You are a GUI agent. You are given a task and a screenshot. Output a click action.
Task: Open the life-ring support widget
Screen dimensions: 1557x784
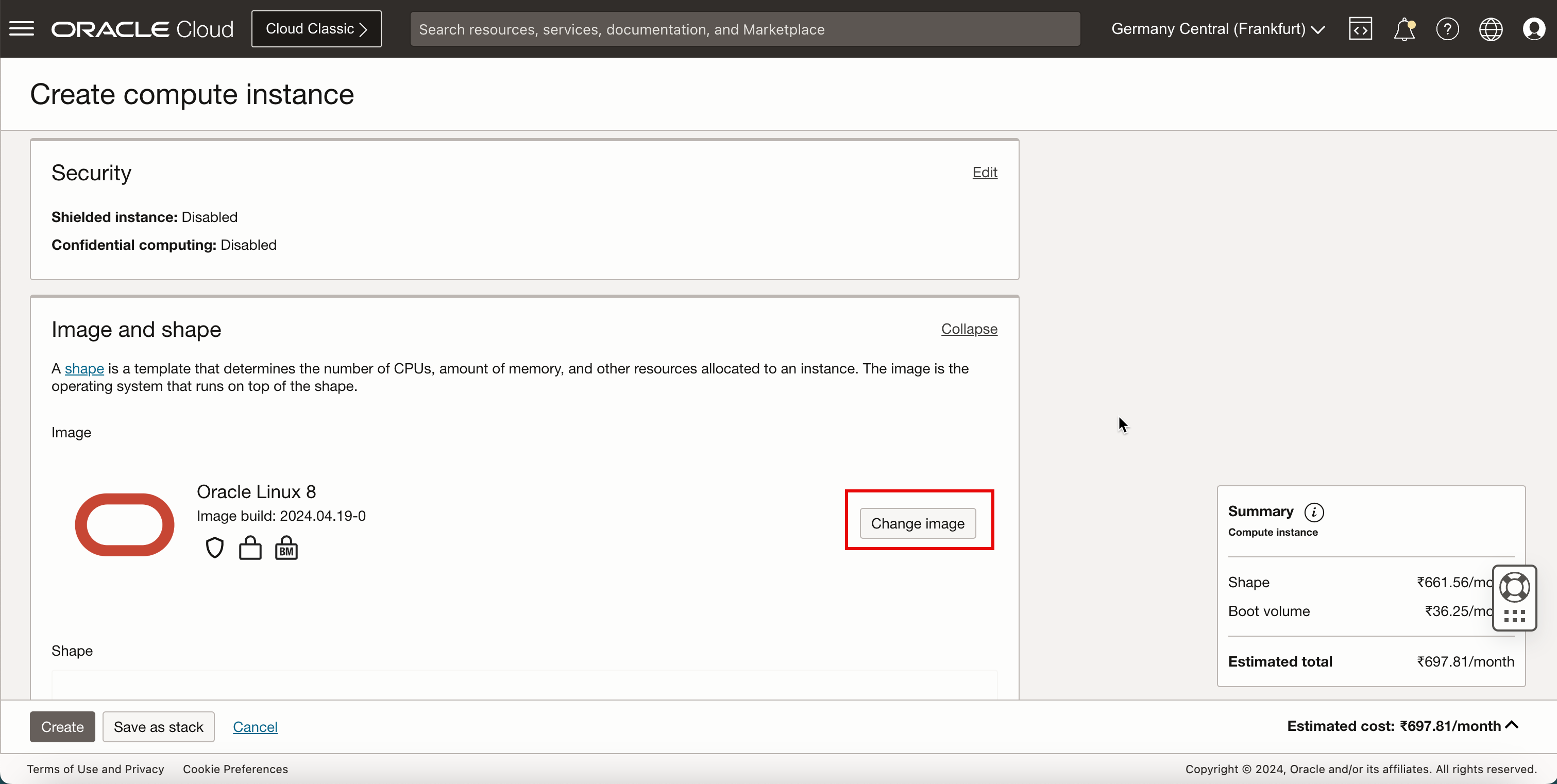click(x=1514, y=588)
